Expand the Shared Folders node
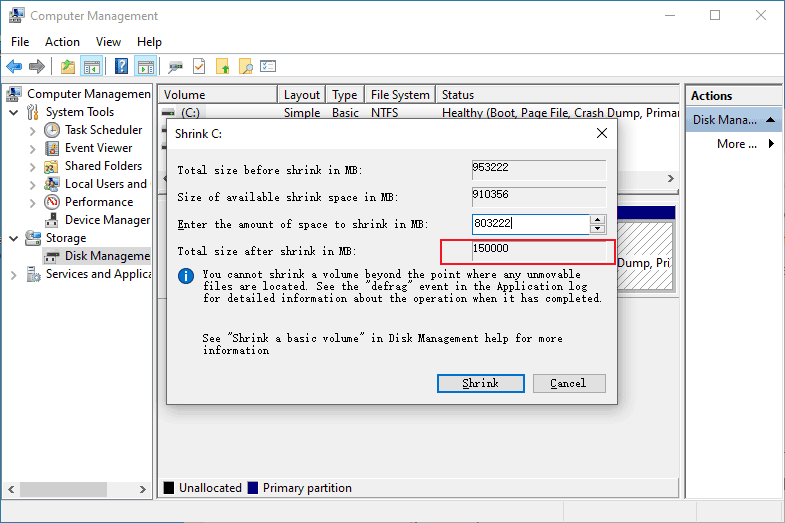Viewport: 785px width, 523px height. pyautogui.click(x=33, y=167)
